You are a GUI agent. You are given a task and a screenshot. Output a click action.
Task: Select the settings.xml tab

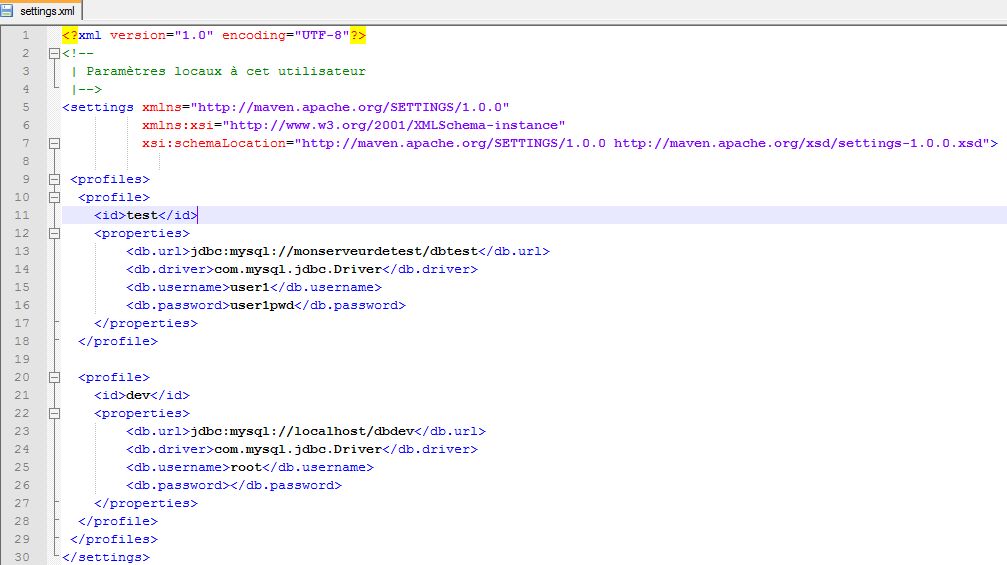pos(41,11)
